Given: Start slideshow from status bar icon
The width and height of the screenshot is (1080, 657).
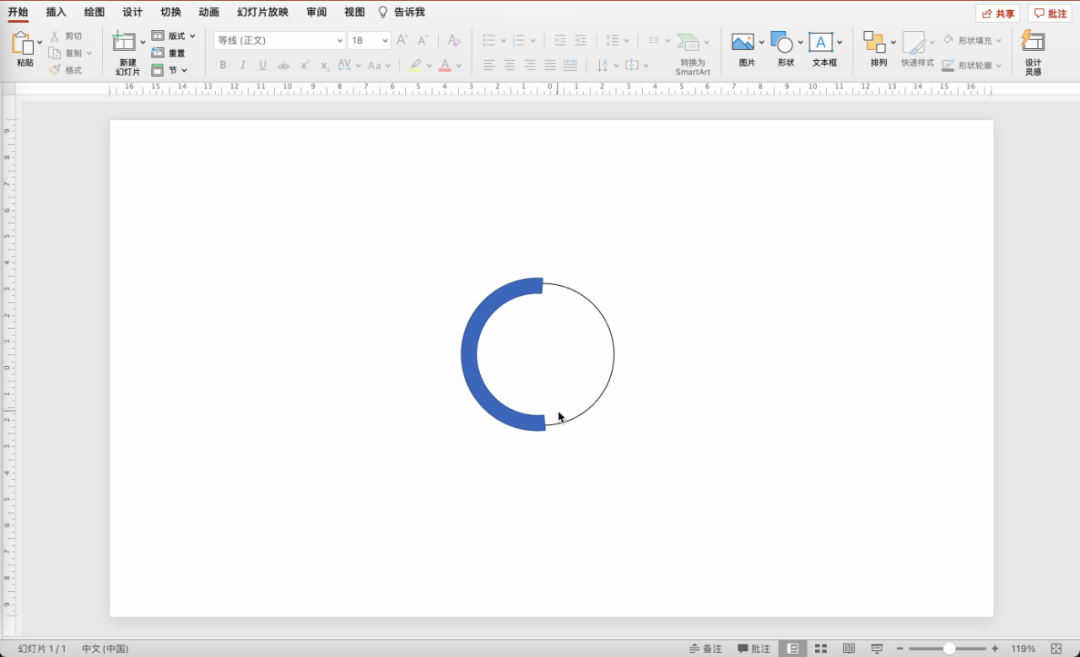Looking at the screenshot, I should [877, 649].
